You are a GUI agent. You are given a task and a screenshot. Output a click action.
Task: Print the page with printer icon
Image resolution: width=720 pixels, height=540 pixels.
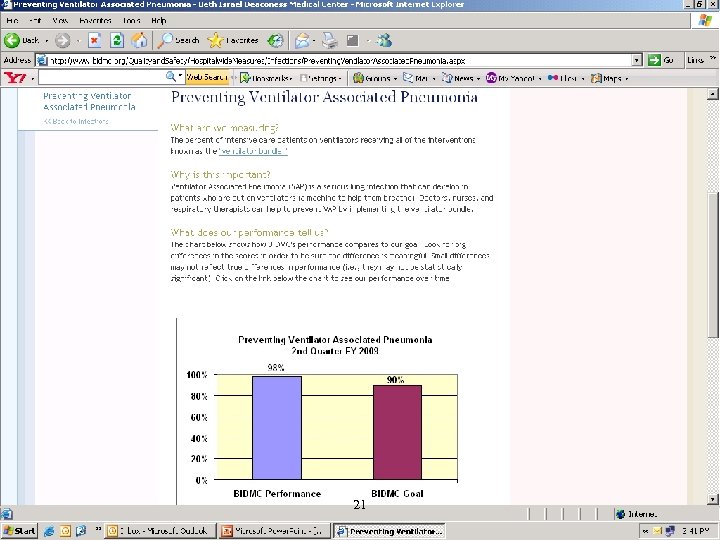[329, 41]
